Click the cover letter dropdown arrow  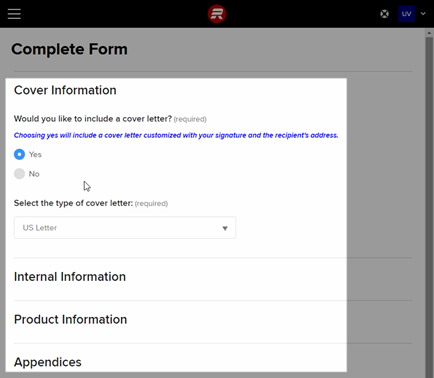[x=225, y=228]
